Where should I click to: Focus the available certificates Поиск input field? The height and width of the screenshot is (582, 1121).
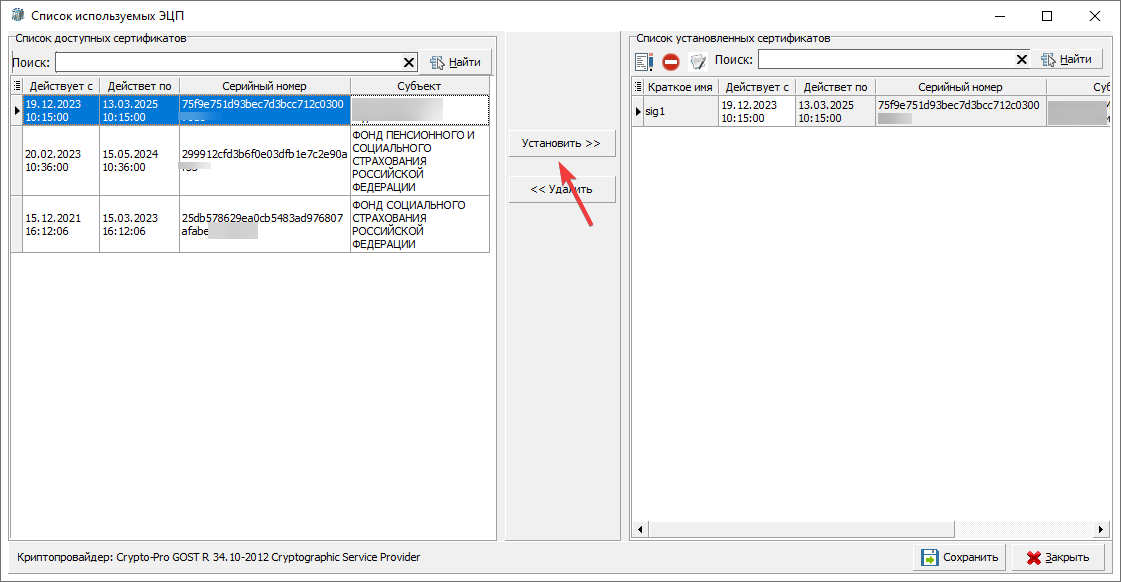(x=228, y=62)
